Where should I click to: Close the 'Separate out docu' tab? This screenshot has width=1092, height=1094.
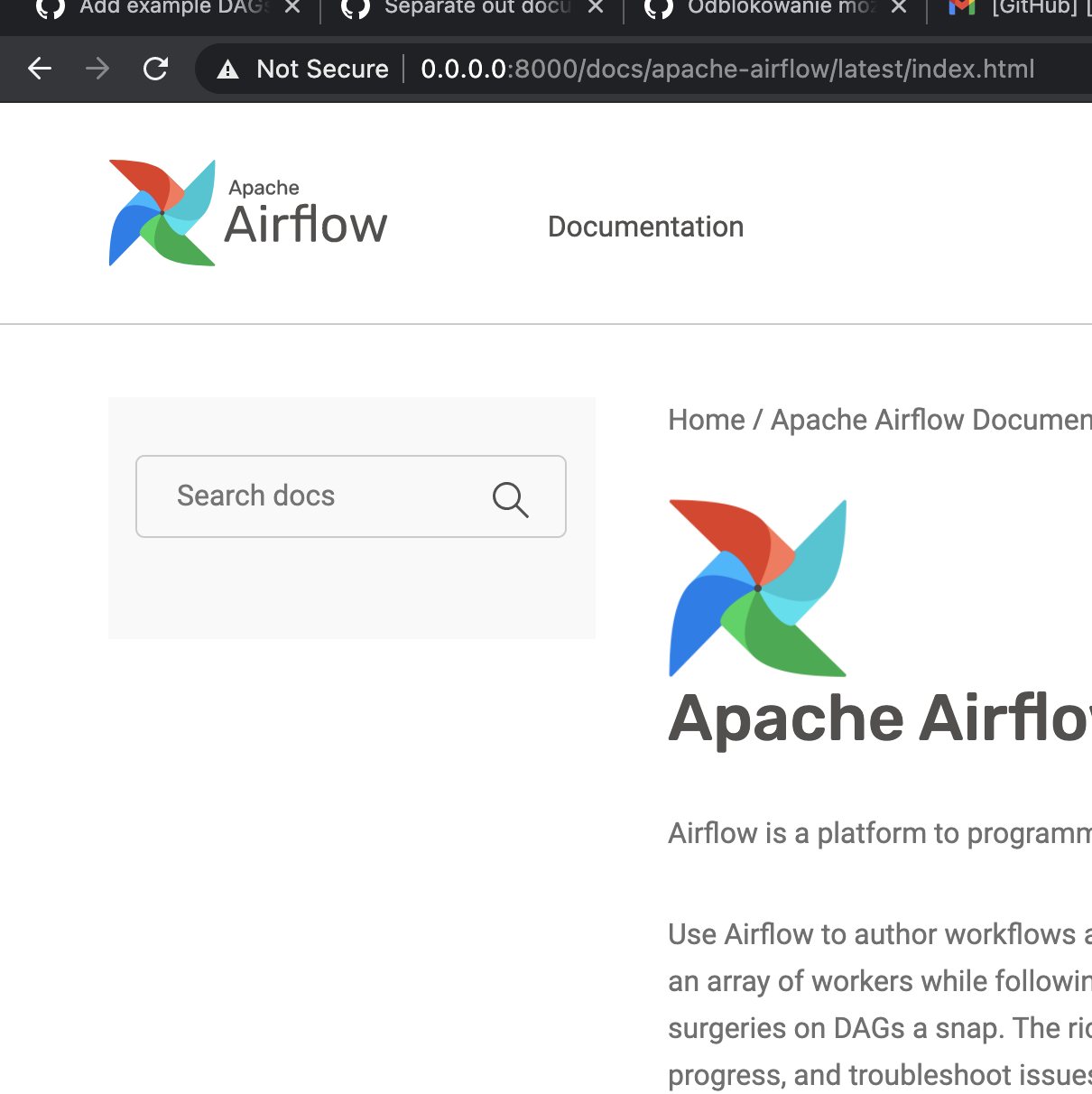click(x=596, y=7)
